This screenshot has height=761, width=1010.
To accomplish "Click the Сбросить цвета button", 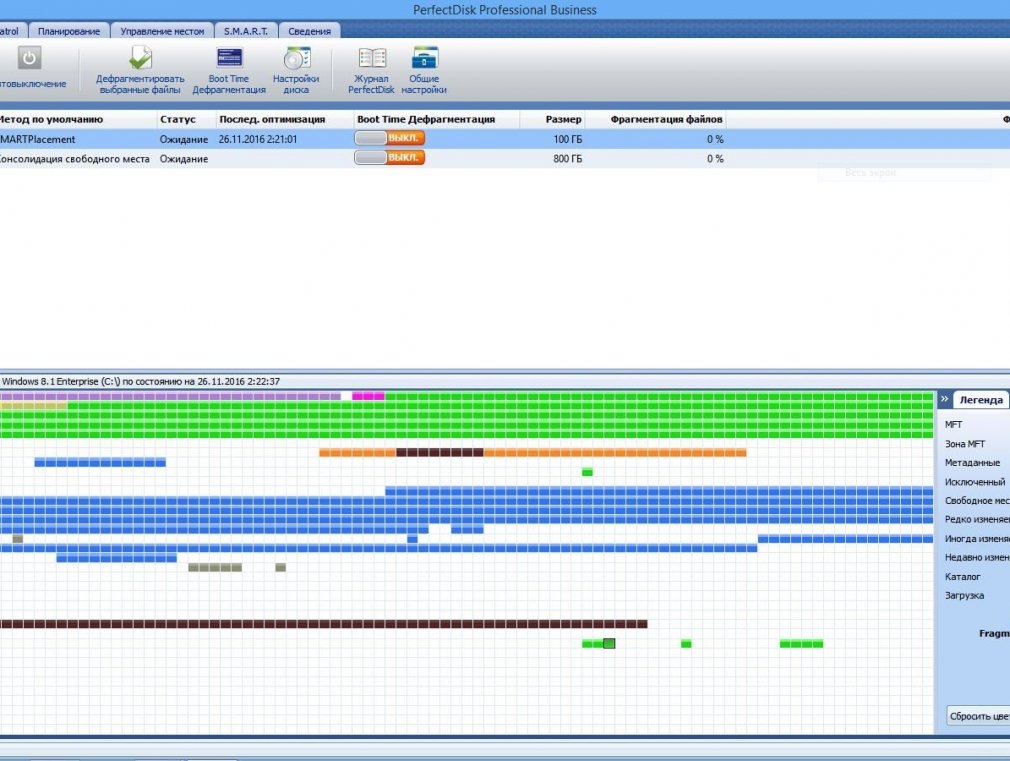I will click(x=978, y=716).
